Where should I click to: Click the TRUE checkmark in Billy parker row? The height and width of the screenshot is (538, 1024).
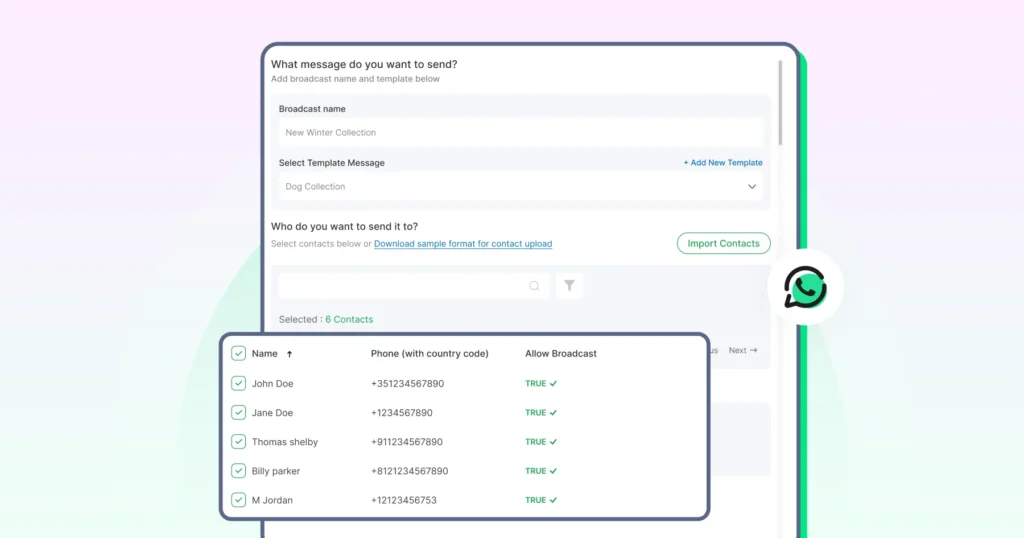point(553,471)
